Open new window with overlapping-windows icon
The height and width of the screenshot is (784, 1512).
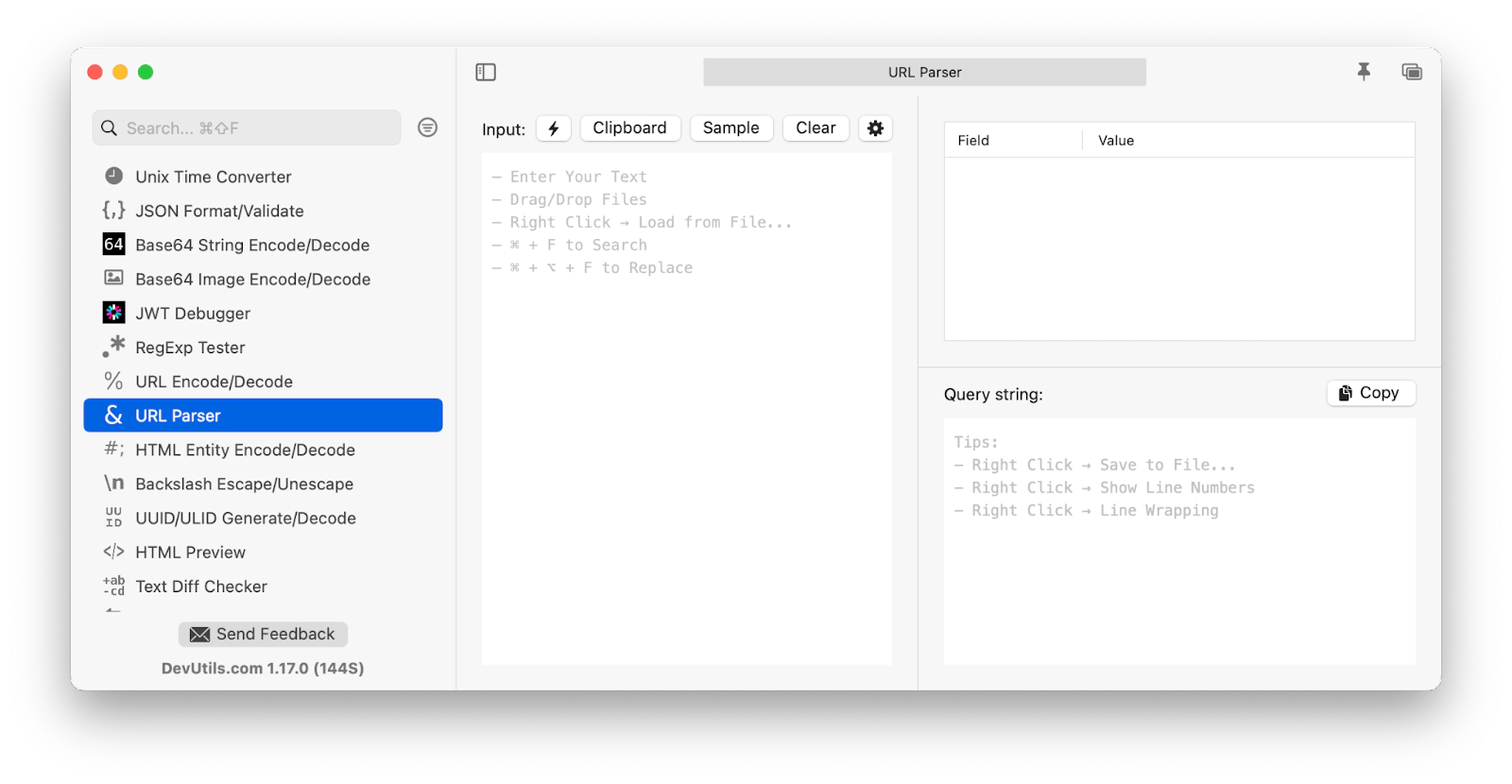[1412, 72]
